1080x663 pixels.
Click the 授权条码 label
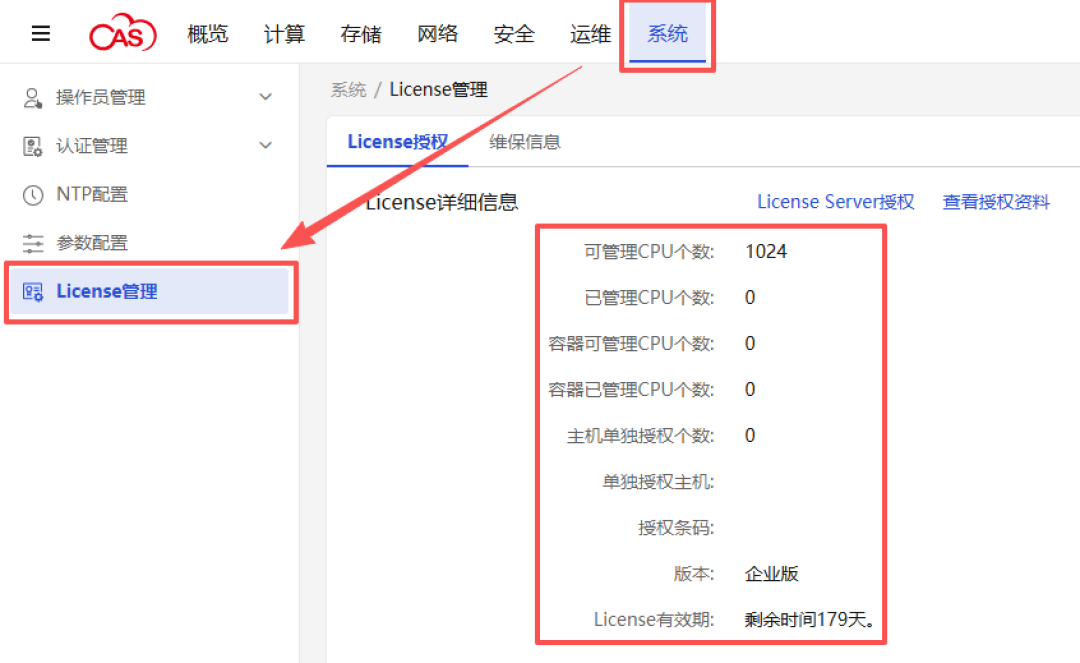676,528
